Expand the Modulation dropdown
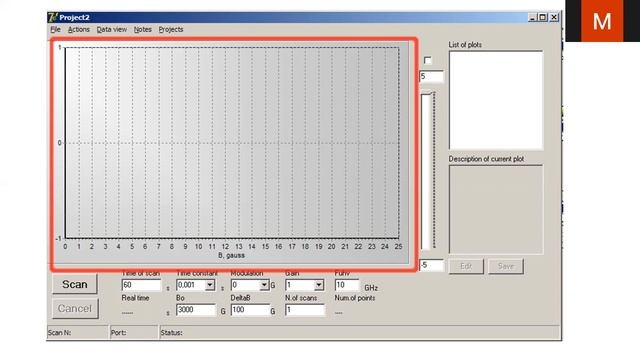Viewport: 640px width, 360px height. click(264, 285)
